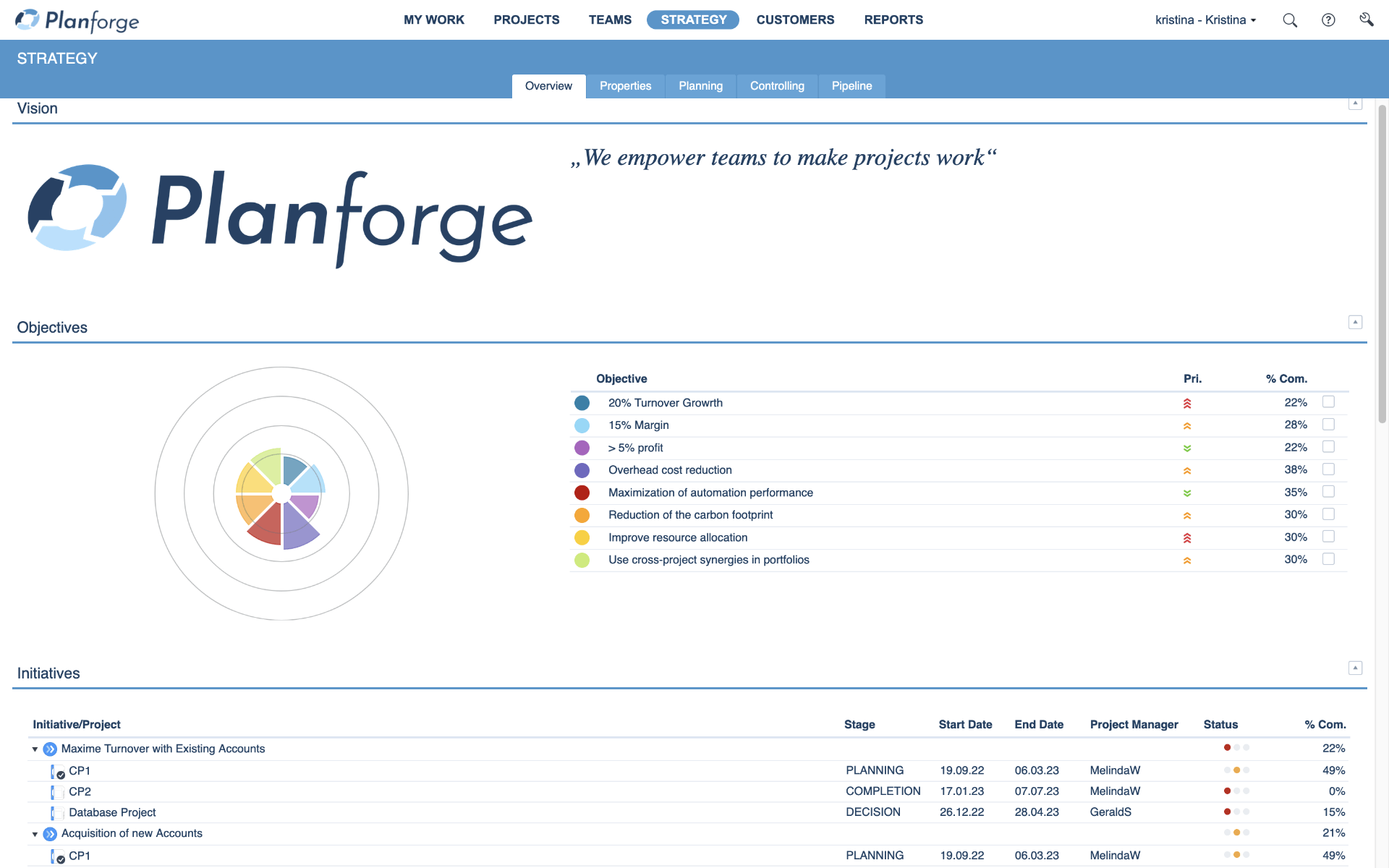Open Reduction of the carbon footprint objective
This screenshot has width=1389, height=868.
[x=690, y=515]
